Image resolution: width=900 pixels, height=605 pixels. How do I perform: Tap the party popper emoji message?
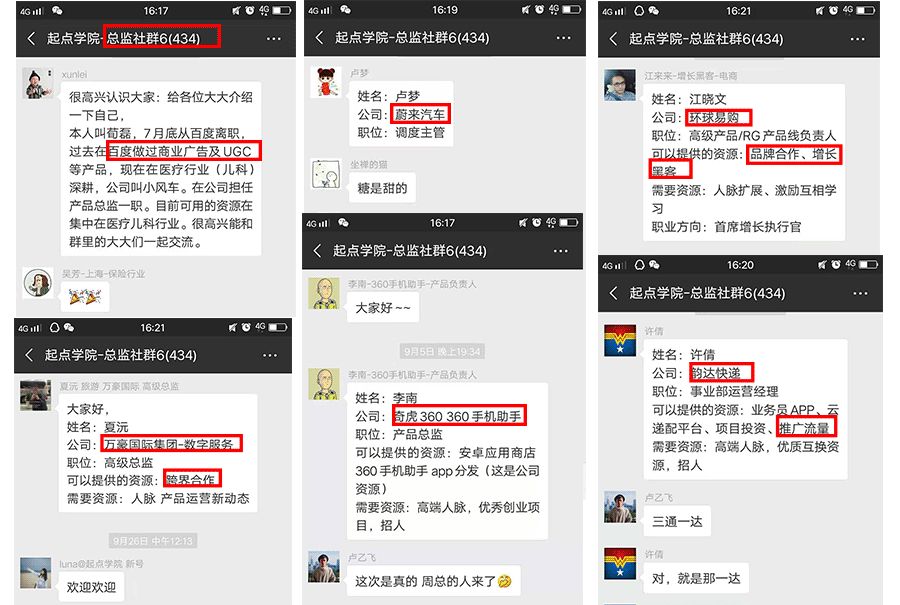[85, 297]
